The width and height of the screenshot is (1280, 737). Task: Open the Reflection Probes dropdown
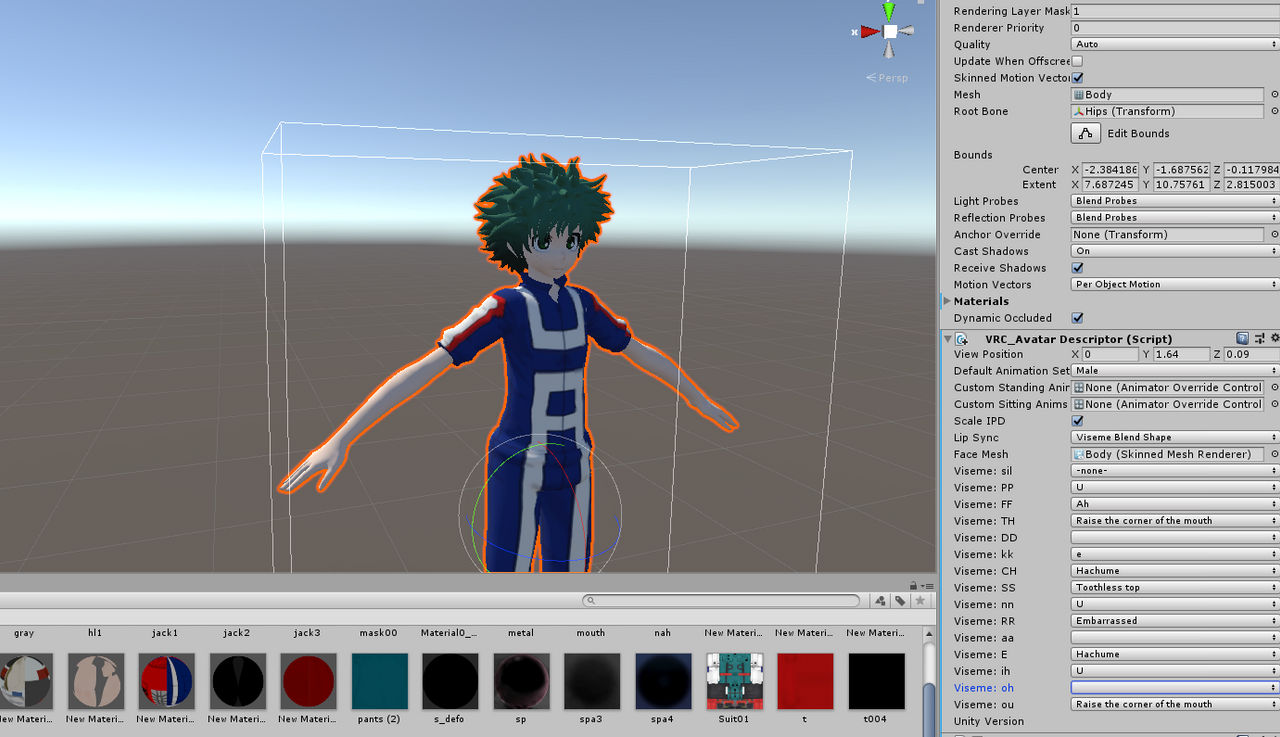[x=1175, y=218]
